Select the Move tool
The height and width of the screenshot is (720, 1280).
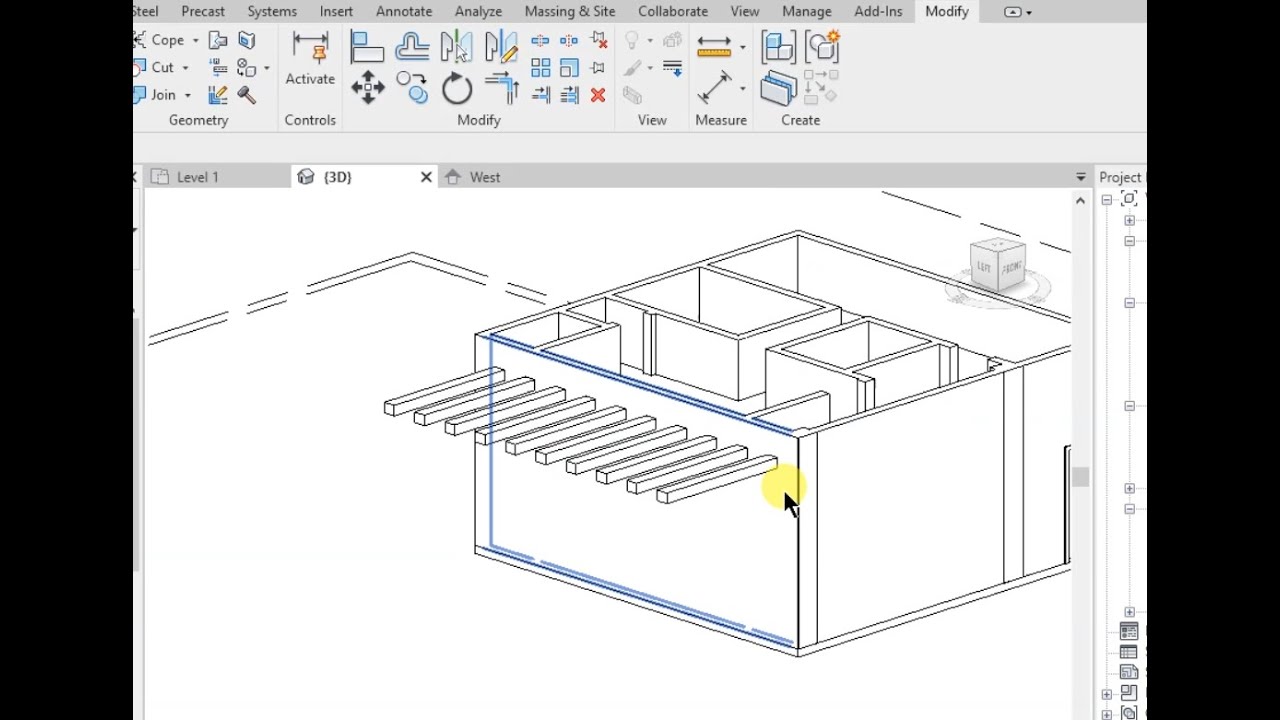[368, 88]
